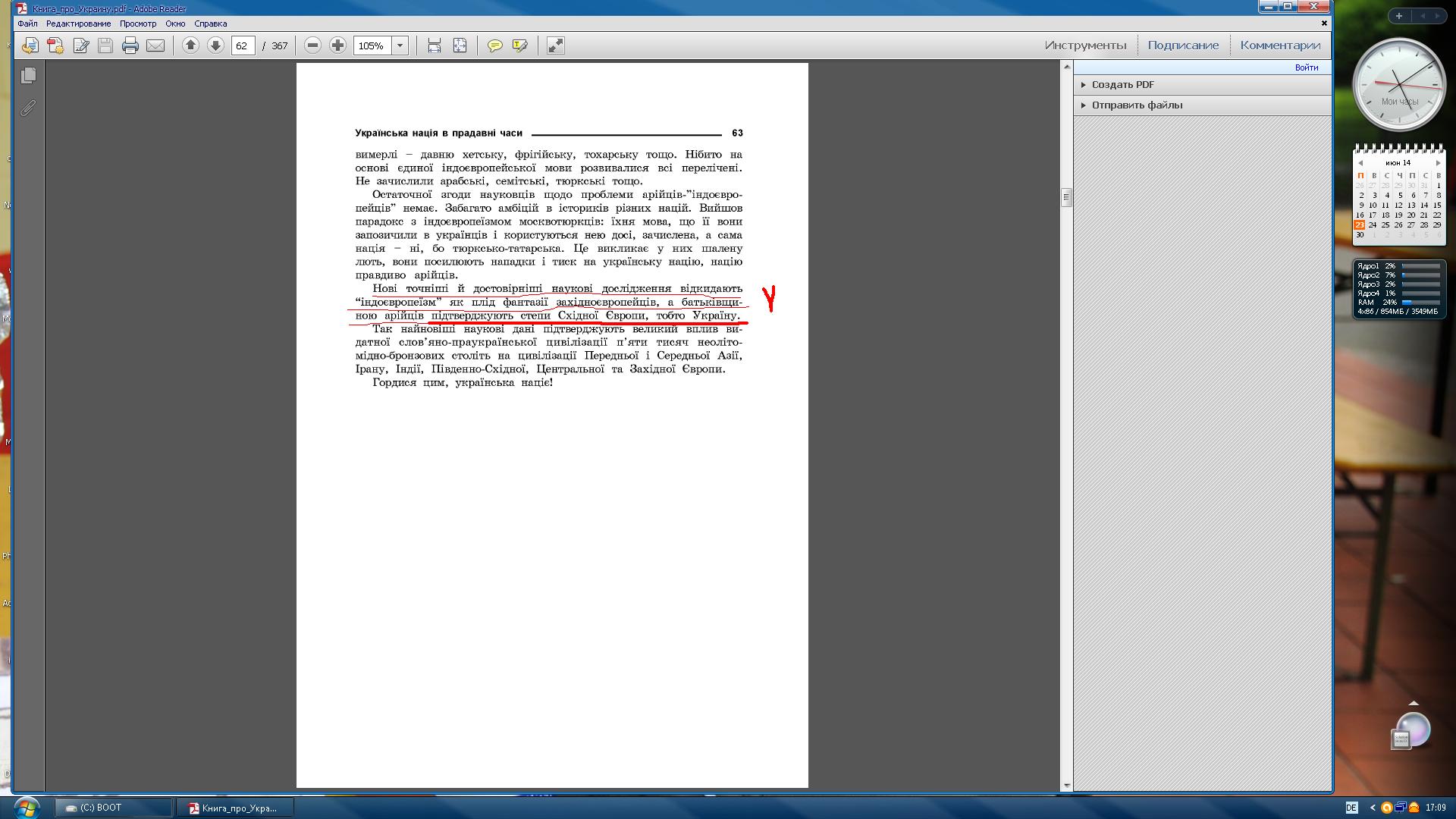This screenshot has height=819, width=1456.
Task: Open the Редактирование menu
Action: tap(78, 24)
